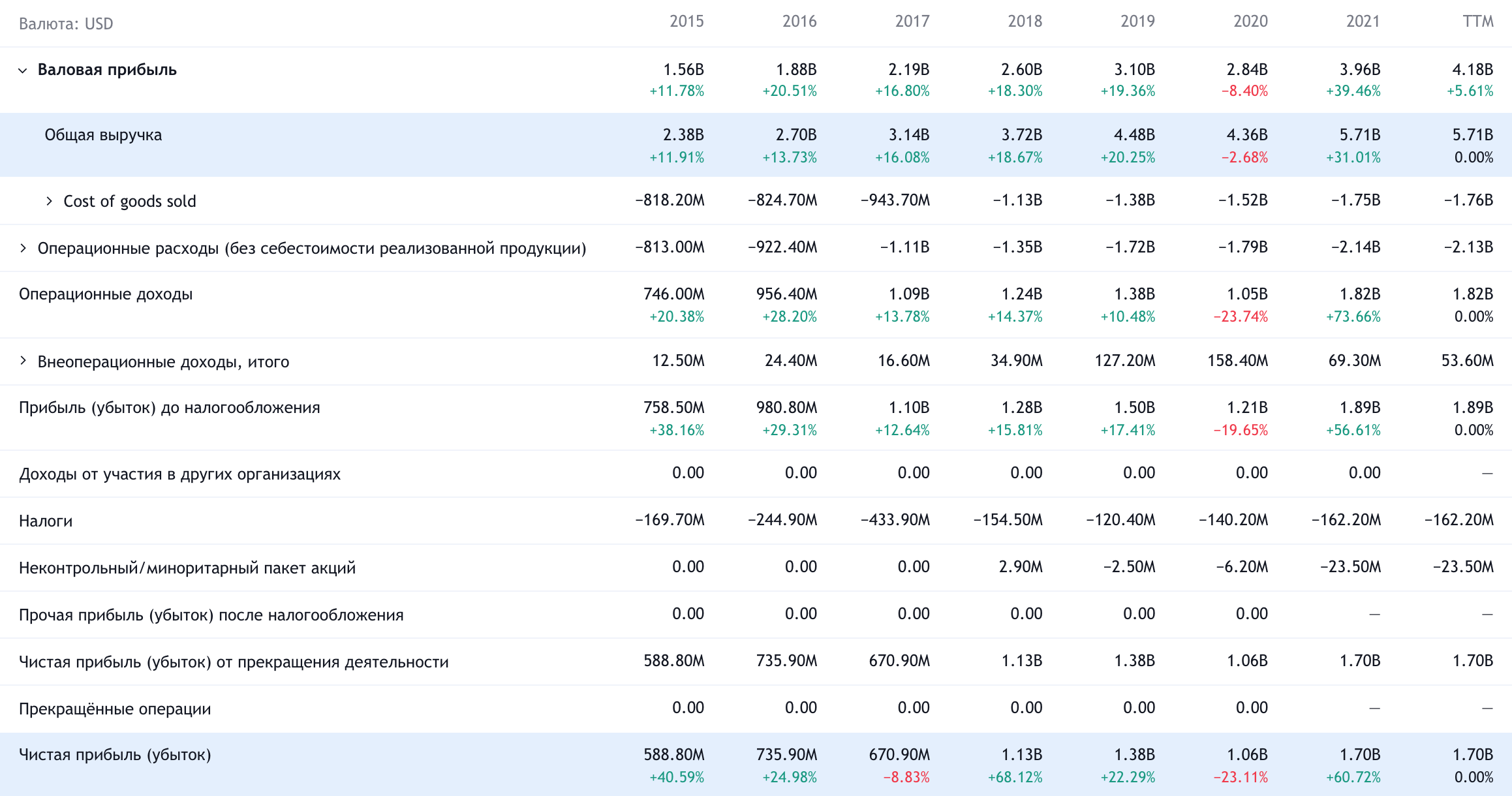The width and height of the screenshot is (1512, 796).
Task: Click the 2018 column header
Action: point(1025,22)
